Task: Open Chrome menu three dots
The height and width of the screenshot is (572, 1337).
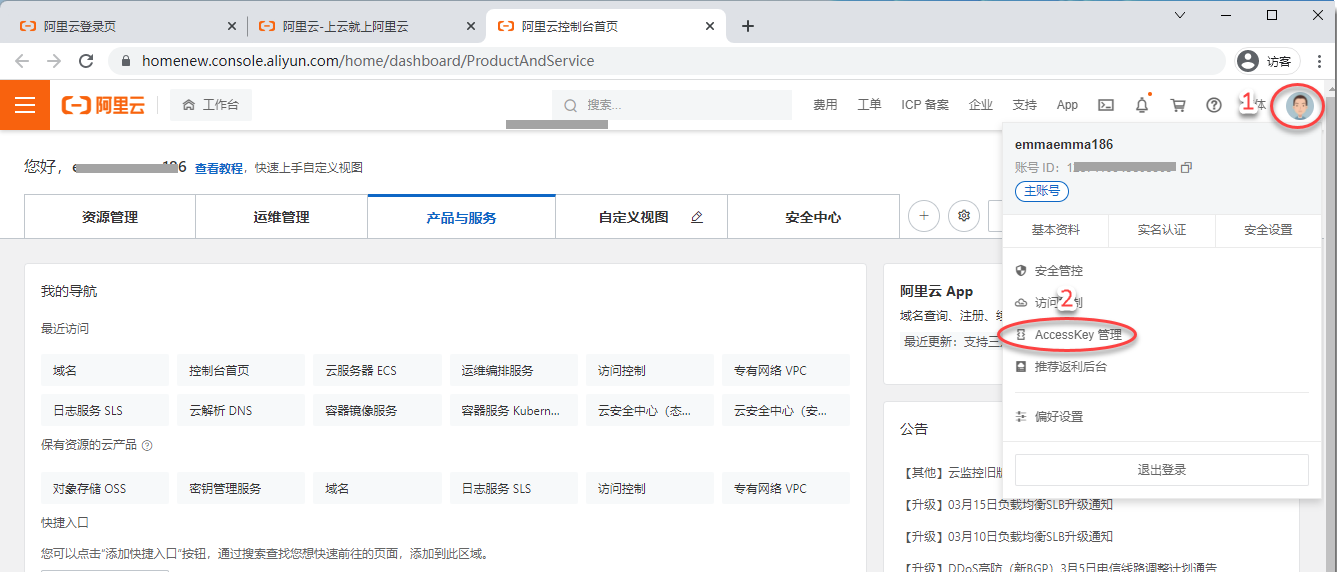Action: click(1318, 61)
